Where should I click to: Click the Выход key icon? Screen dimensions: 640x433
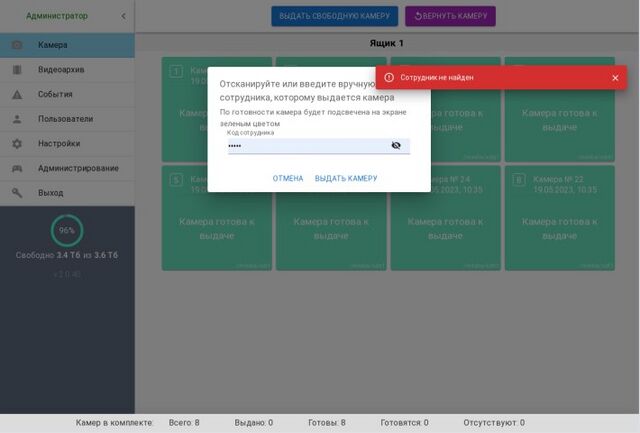point(17,192)
